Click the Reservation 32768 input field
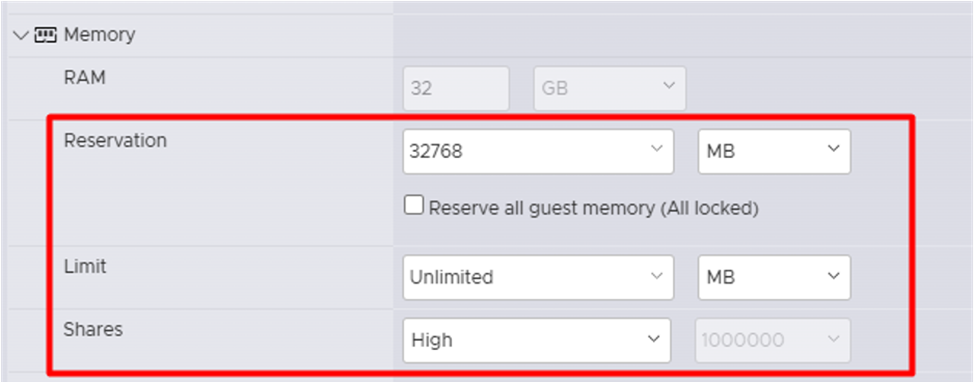The image size is (974, 382). 538,152
